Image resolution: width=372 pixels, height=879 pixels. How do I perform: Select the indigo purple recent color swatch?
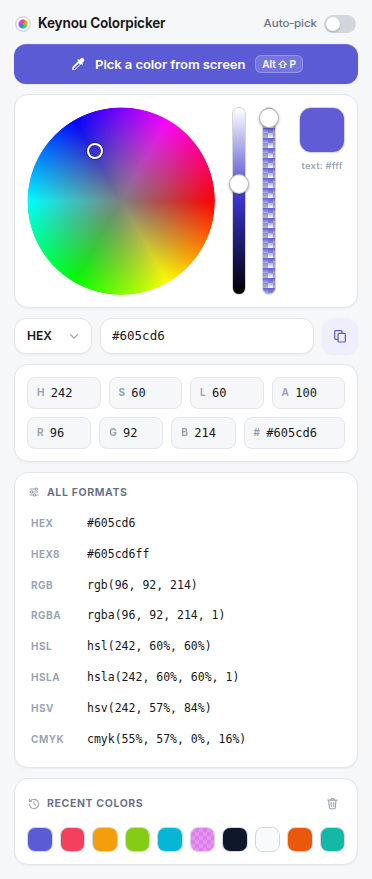coord(40,840)
